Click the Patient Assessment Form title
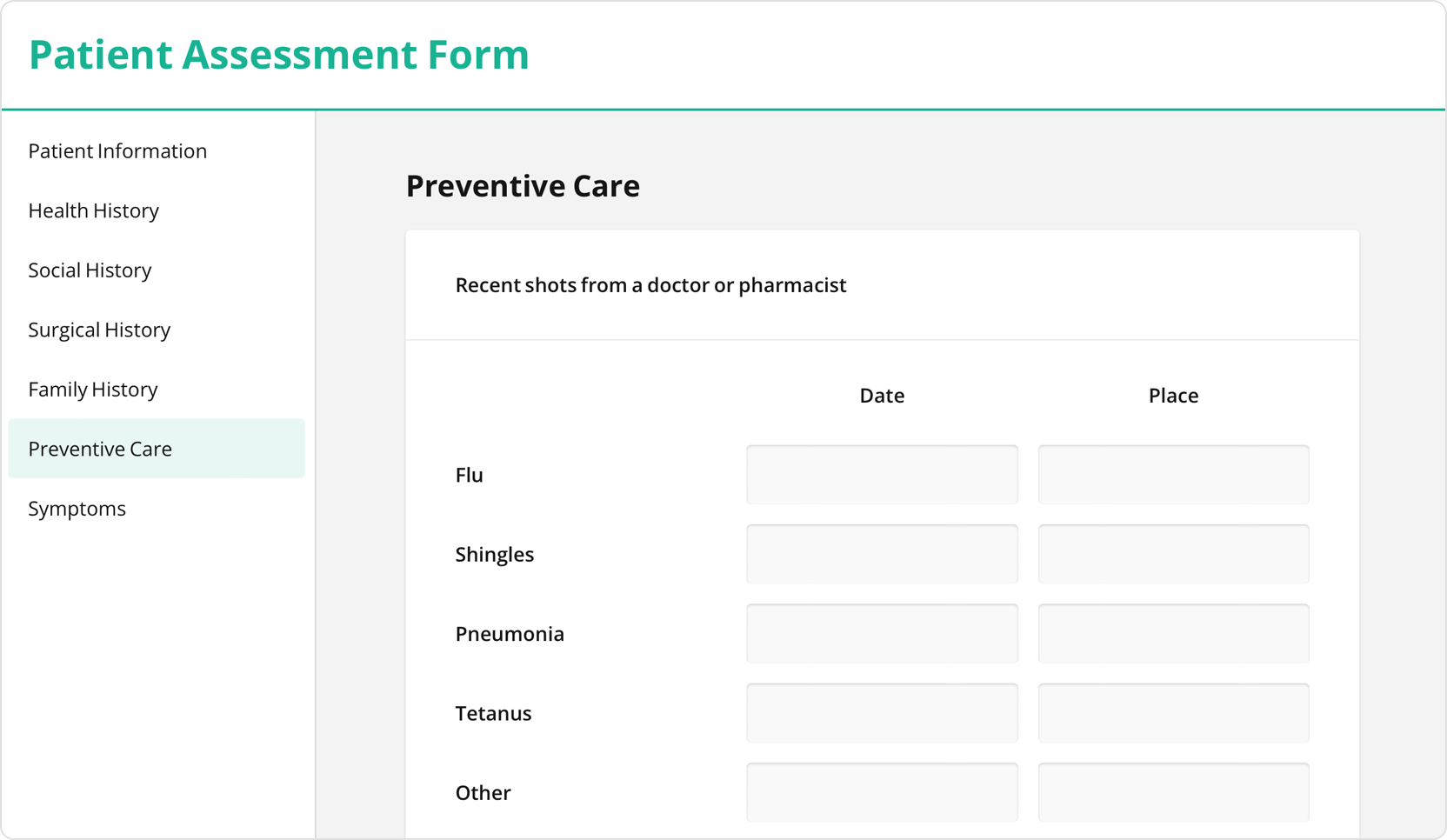This screenshot has width=1447, height=840. (278, 55)
